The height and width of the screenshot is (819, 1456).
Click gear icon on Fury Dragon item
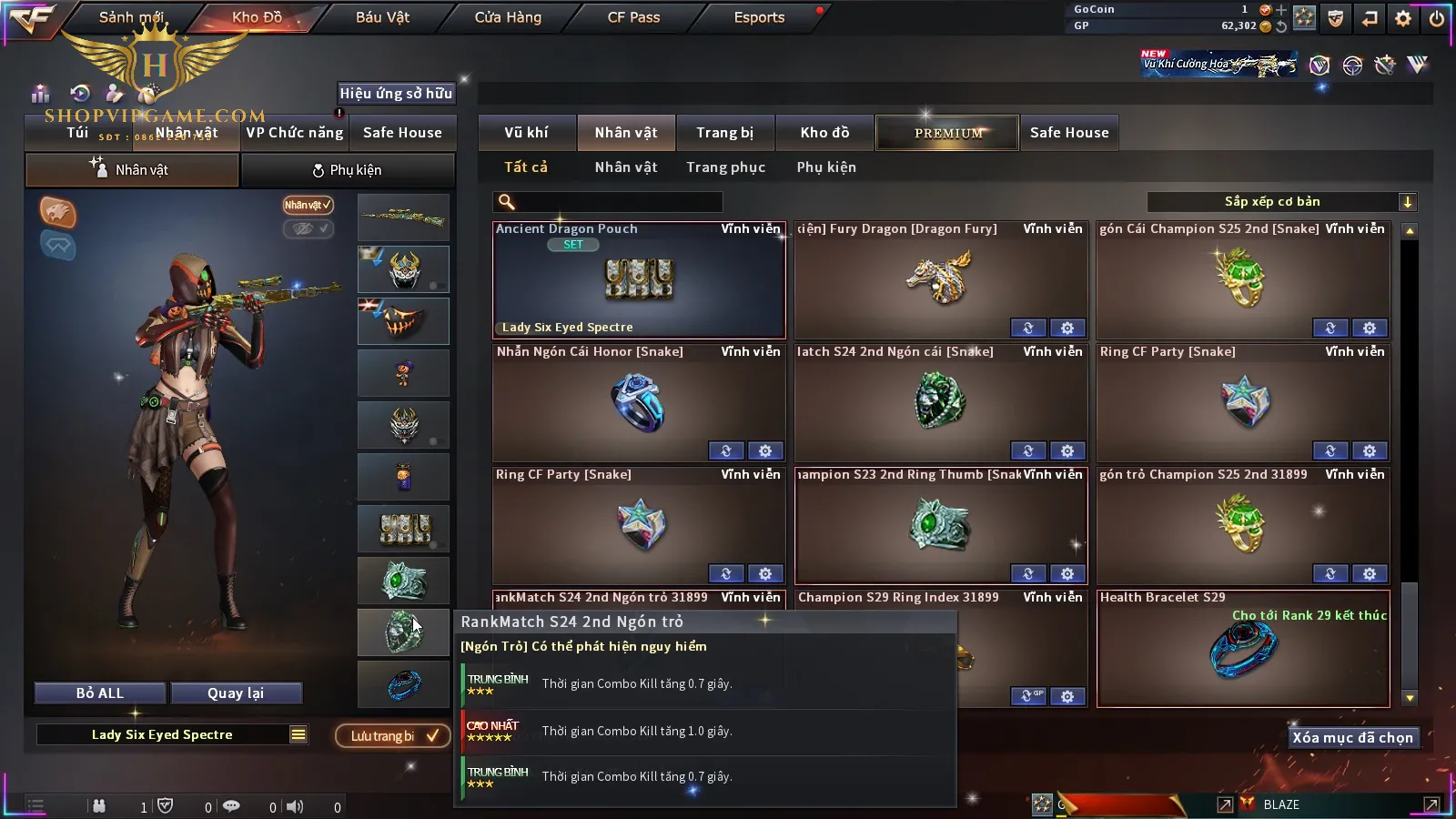(1067, 328)
